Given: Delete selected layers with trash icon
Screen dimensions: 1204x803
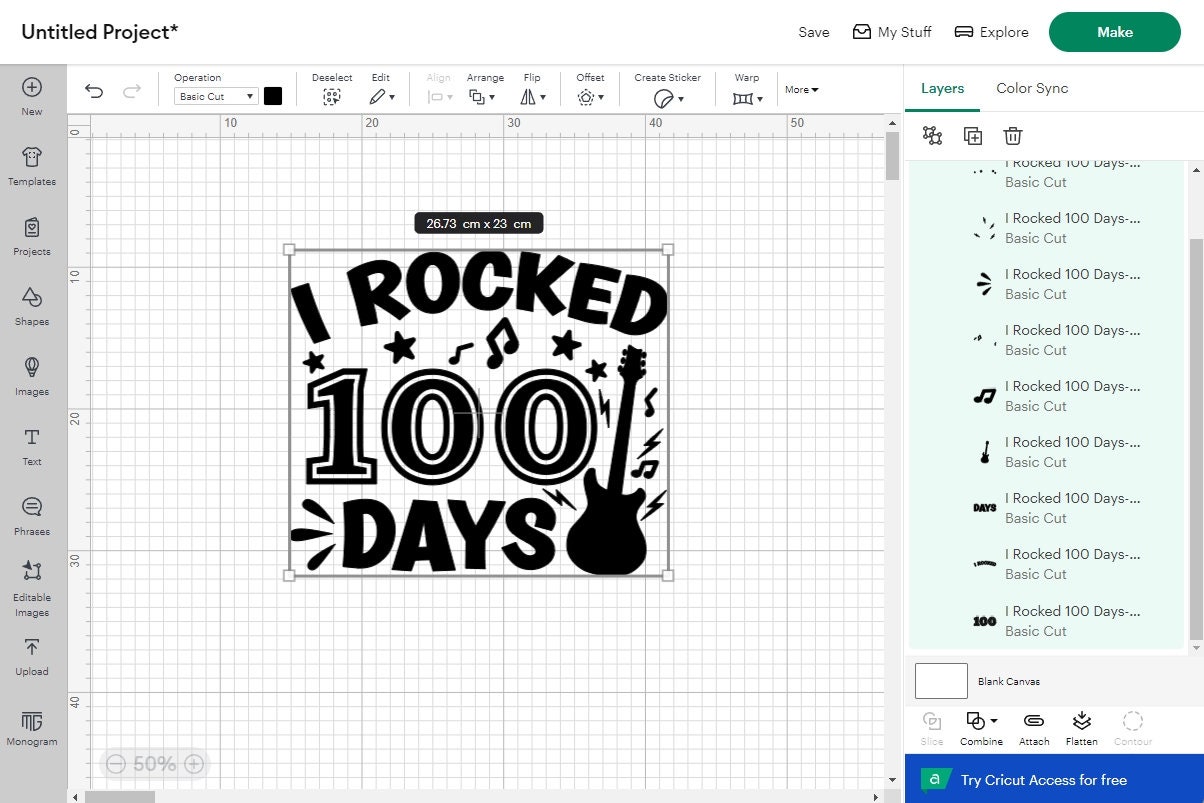Looking at the screenshot, I should [1013, 135].
